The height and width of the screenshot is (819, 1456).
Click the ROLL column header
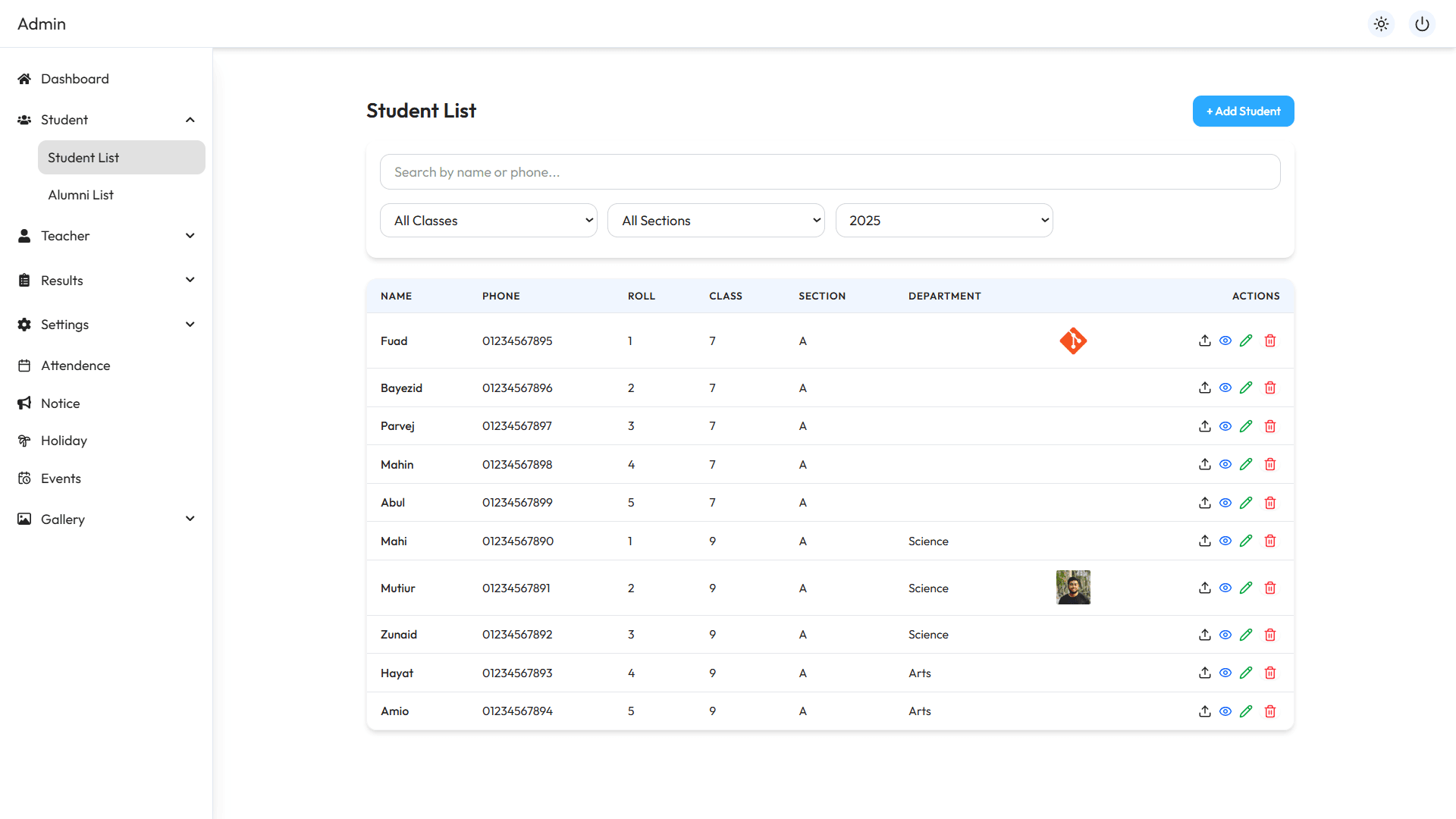pos(641,296)
